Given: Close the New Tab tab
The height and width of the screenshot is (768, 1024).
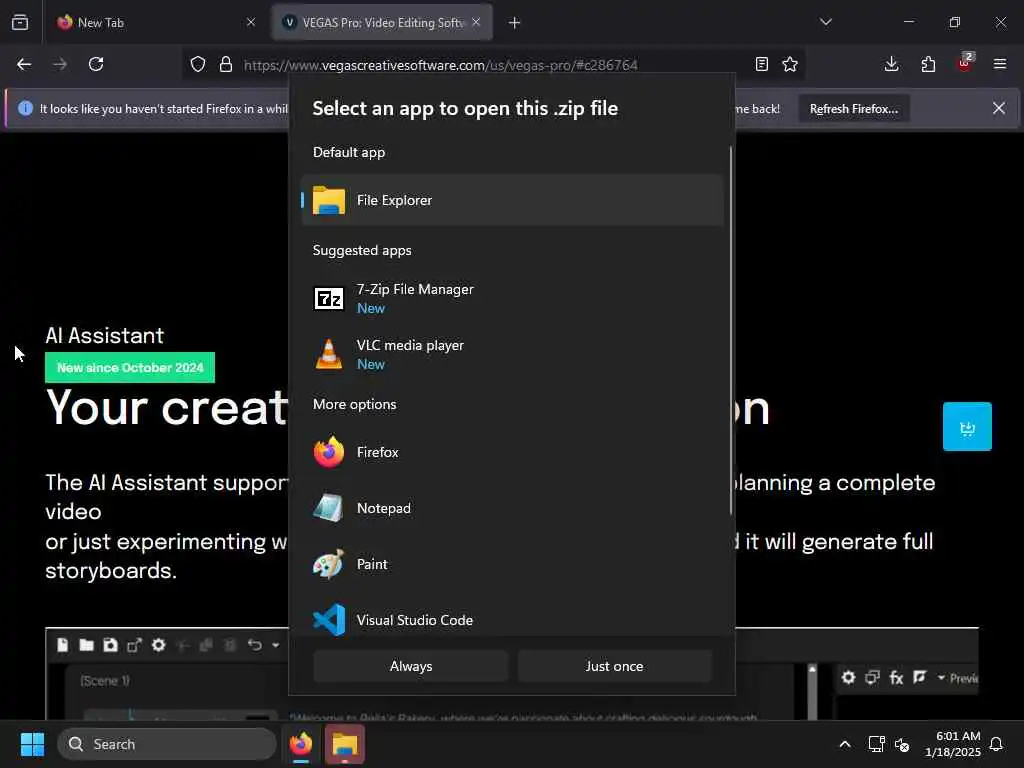Looking at the screenshot, I should coord(251,22).
